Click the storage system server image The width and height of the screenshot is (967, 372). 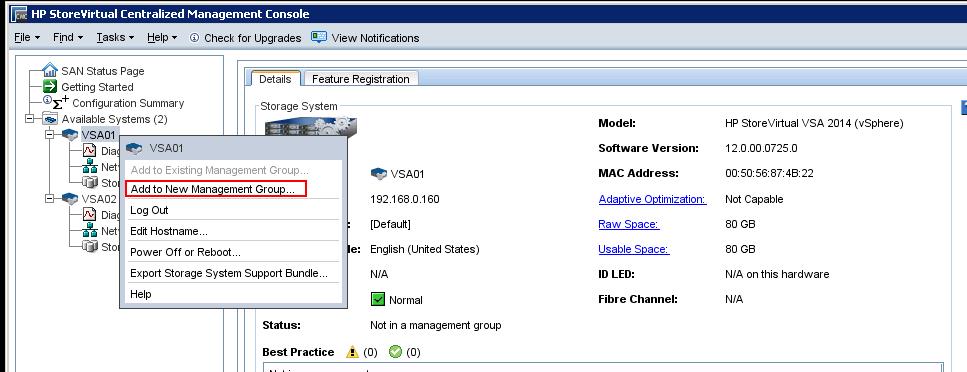tap(311, 126)
